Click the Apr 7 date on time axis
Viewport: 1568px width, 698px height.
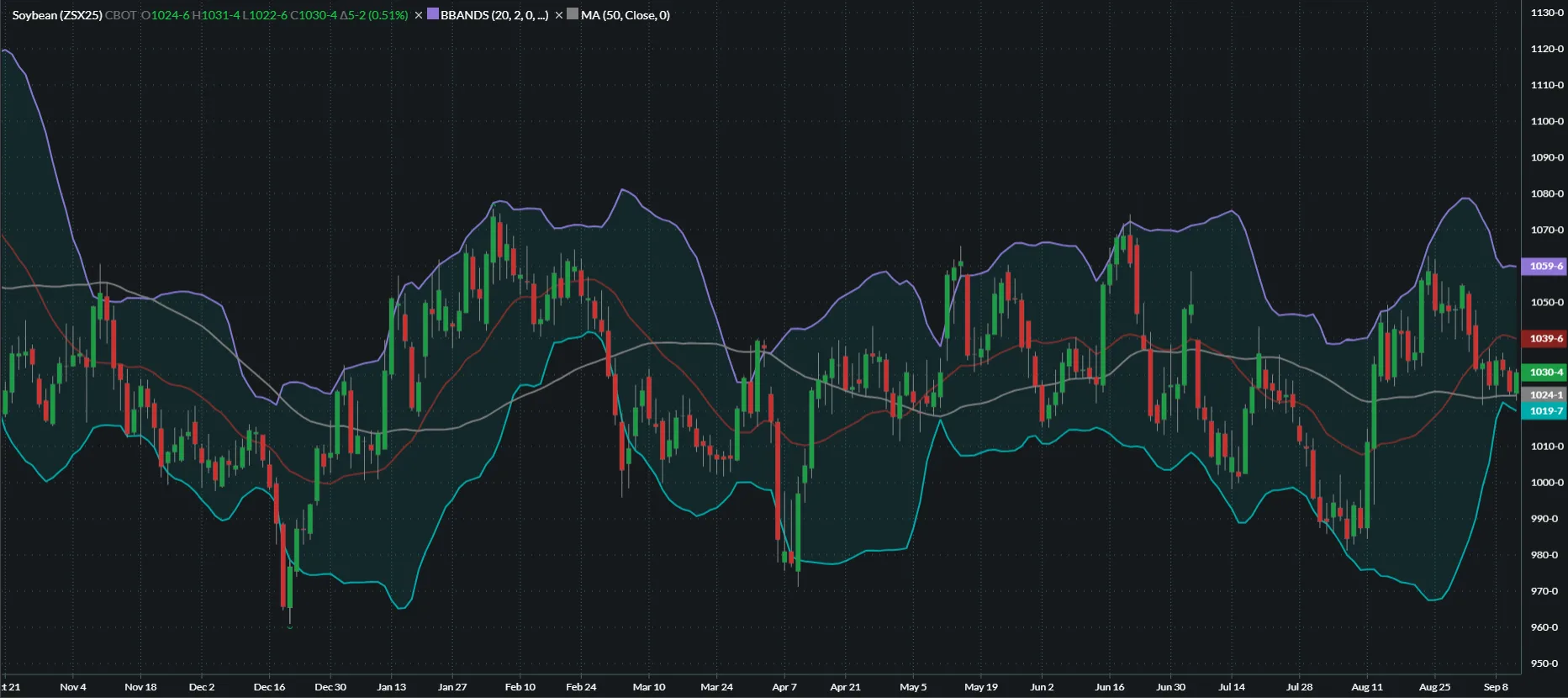point(784,687)
